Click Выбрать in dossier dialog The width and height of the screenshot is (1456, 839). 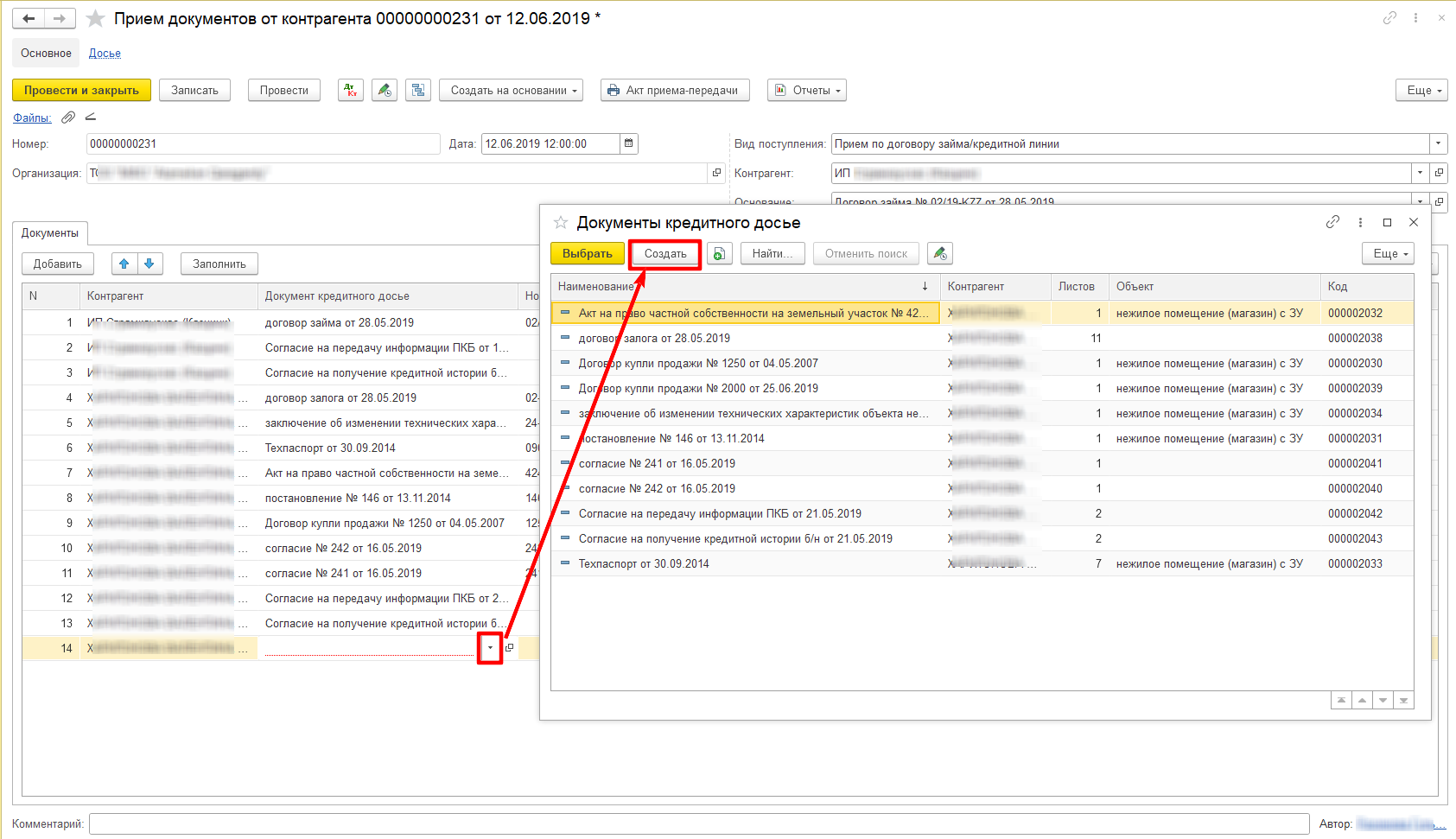588,253
